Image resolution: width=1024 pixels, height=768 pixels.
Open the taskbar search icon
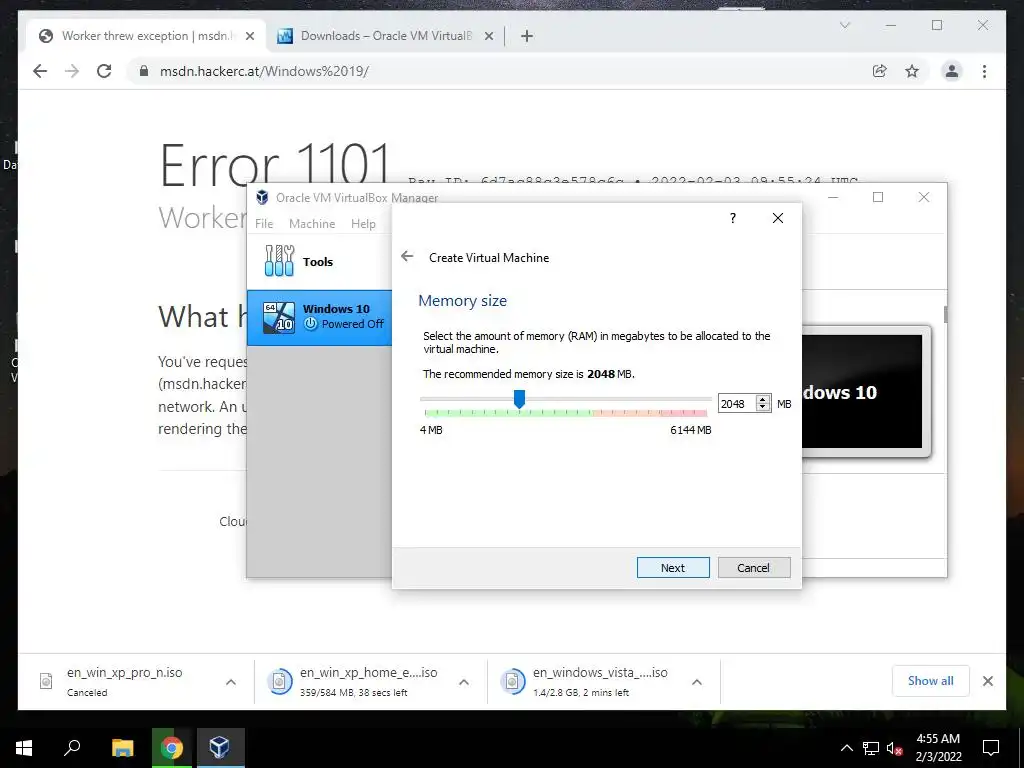[72, 747]
